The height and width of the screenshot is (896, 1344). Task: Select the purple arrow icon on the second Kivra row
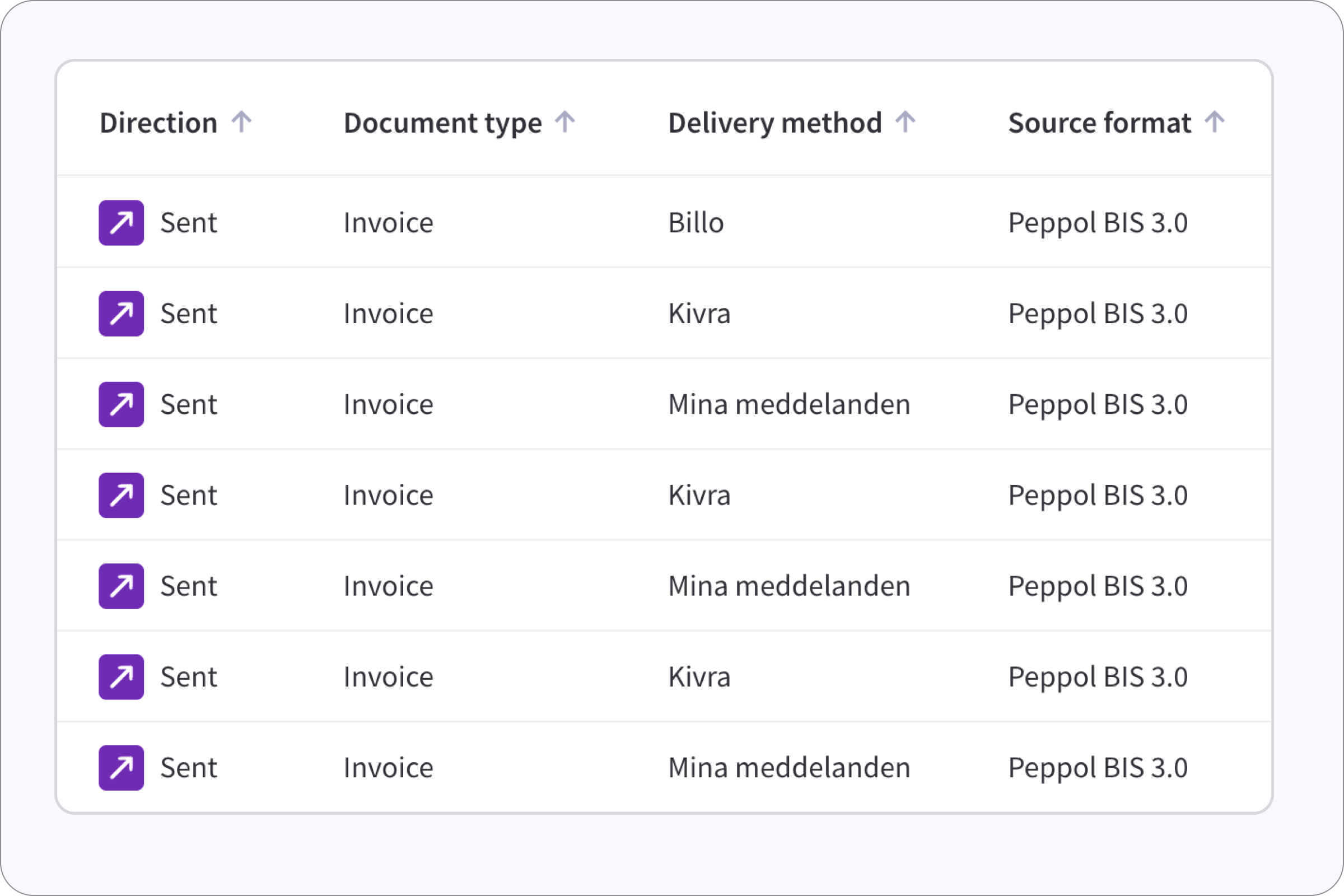pos(120,495)
